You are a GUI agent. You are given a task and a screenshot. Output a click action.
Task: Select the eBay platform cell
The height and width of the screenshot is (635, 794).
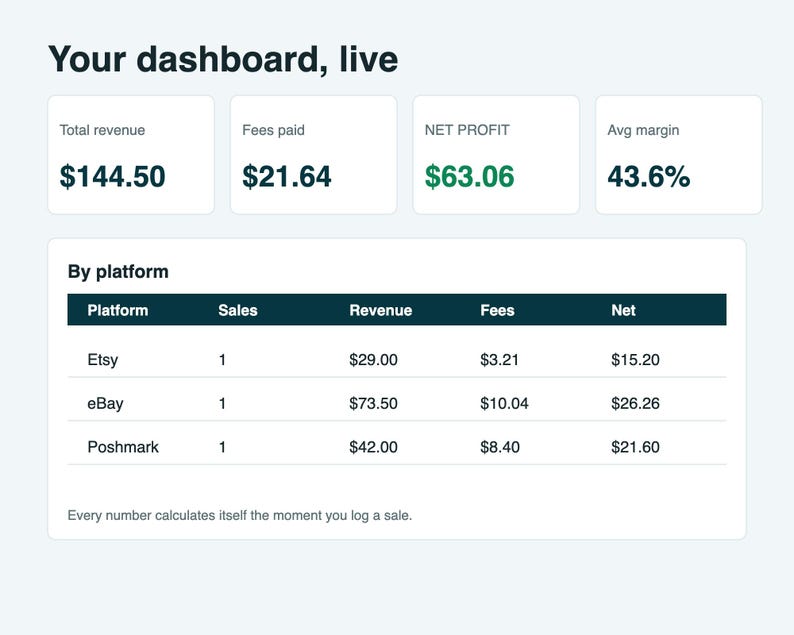(x=105, y=404)
